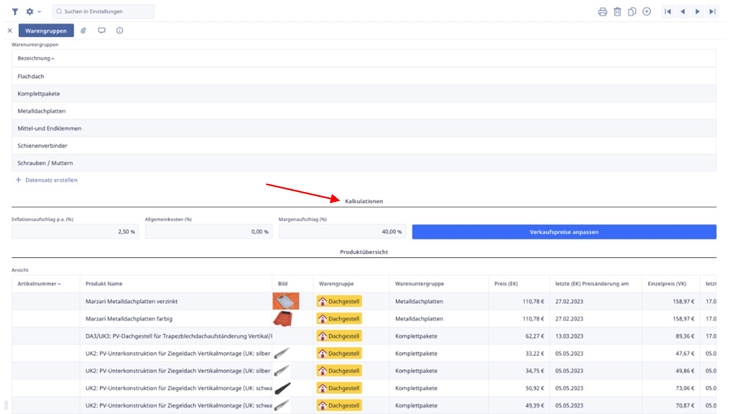Open the attachments paperclip tab

coord(84,31)
